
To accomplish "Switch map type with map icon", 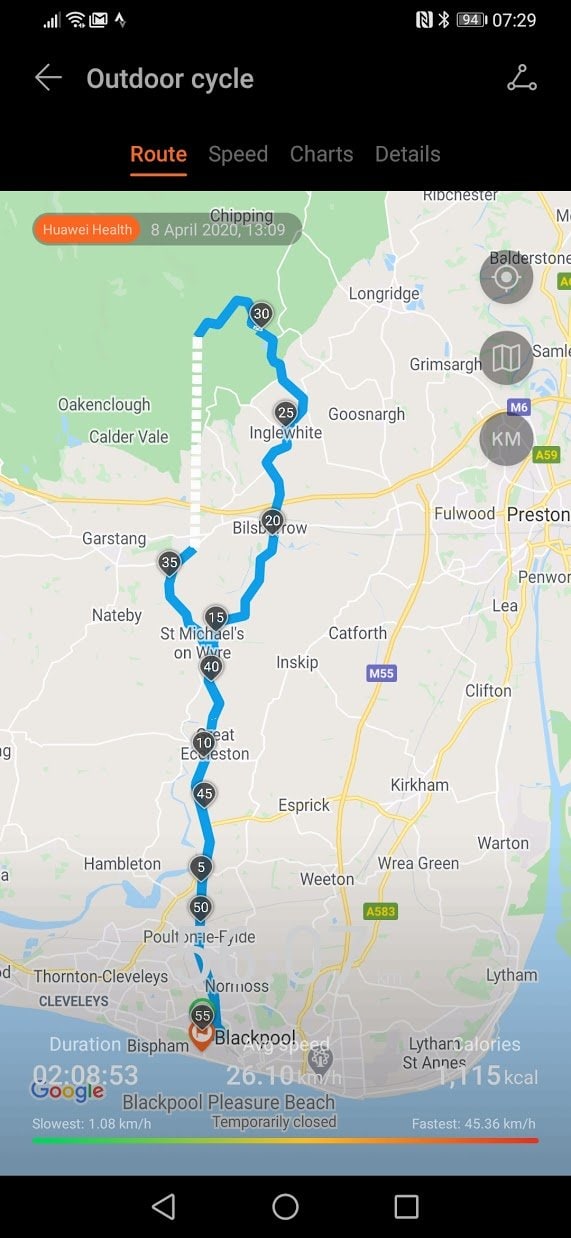I will (506, 358).
